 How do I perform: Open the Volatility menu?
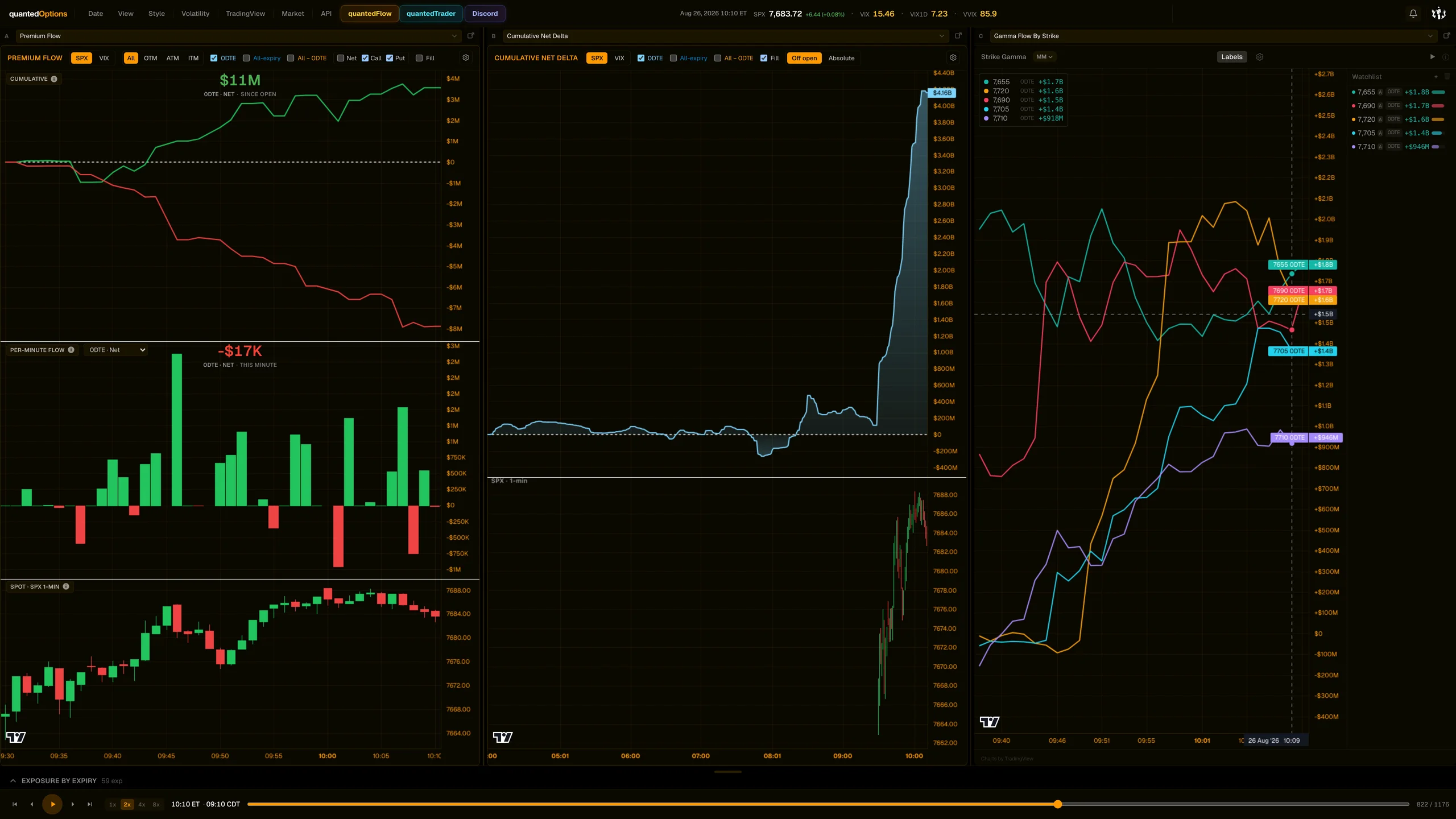click(195, 14)
